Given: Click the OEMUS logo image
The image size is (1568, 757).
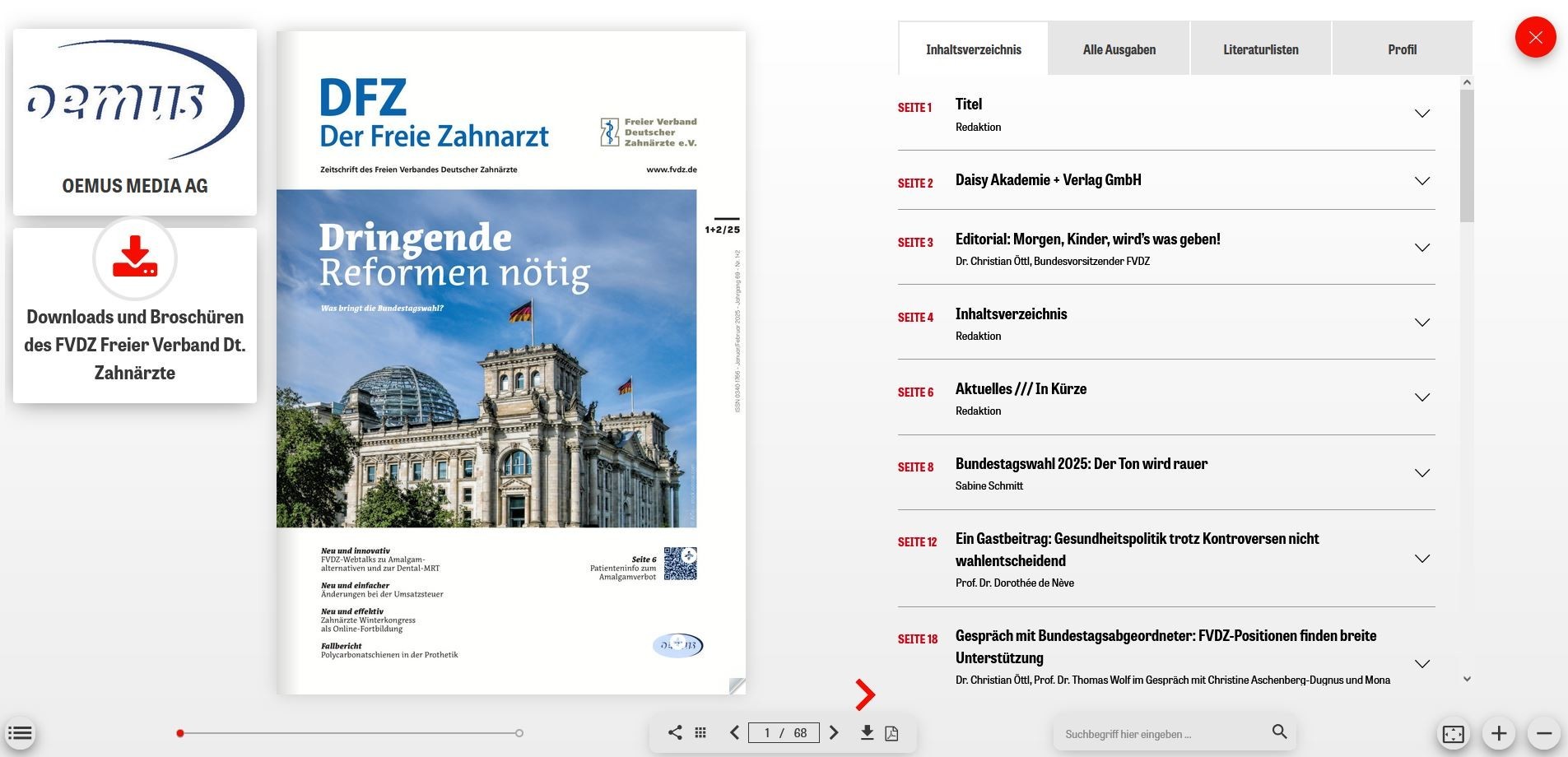Looking at the screenshot, I should point(135,100).
